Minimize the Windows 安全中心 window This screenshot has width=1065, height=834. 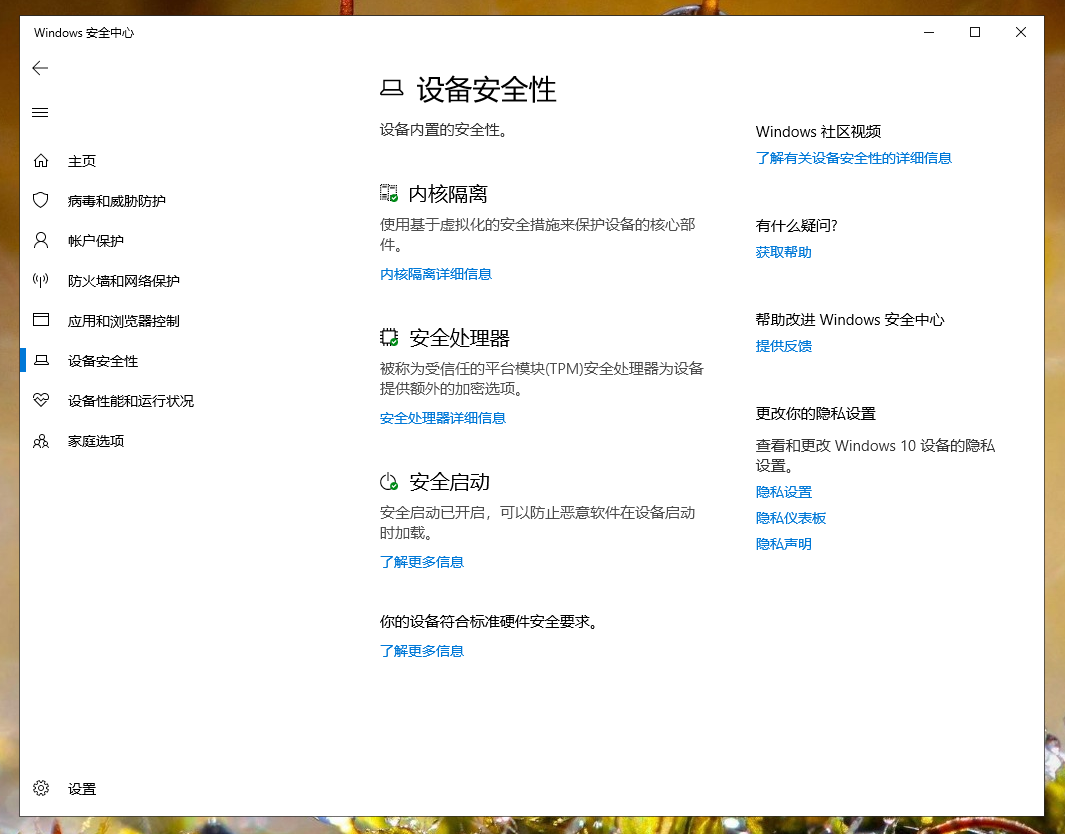(929, 32)
